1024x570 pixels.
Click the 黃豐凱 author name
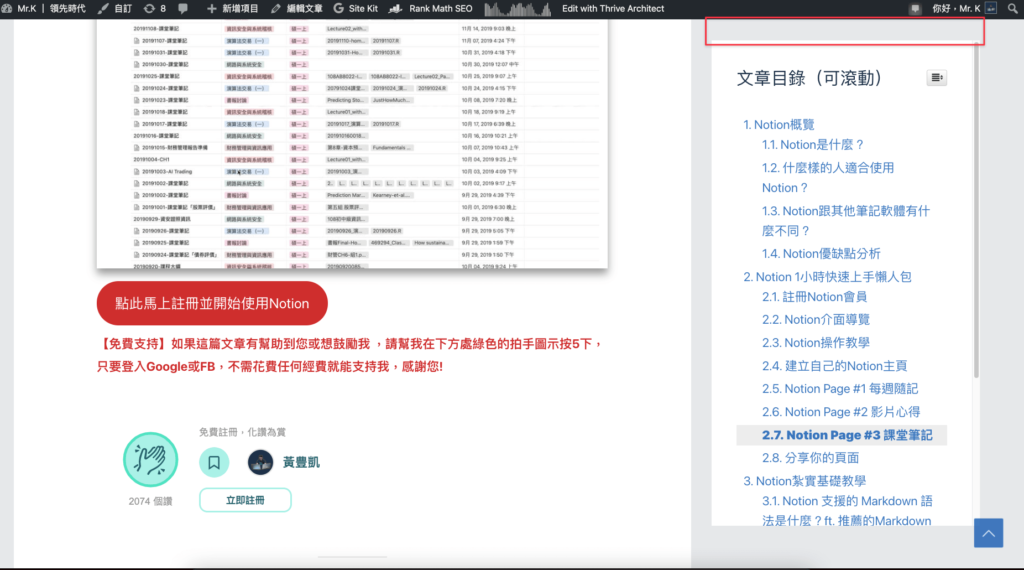(x=301, y=463)
